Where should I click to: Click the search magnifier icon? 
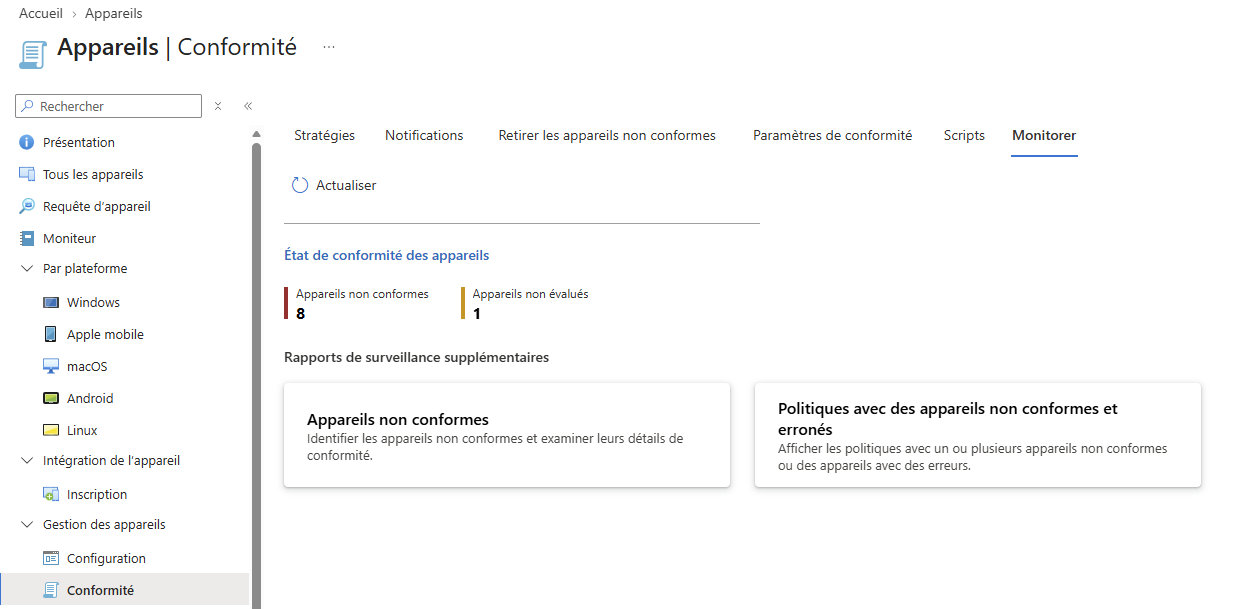point(28,106)
